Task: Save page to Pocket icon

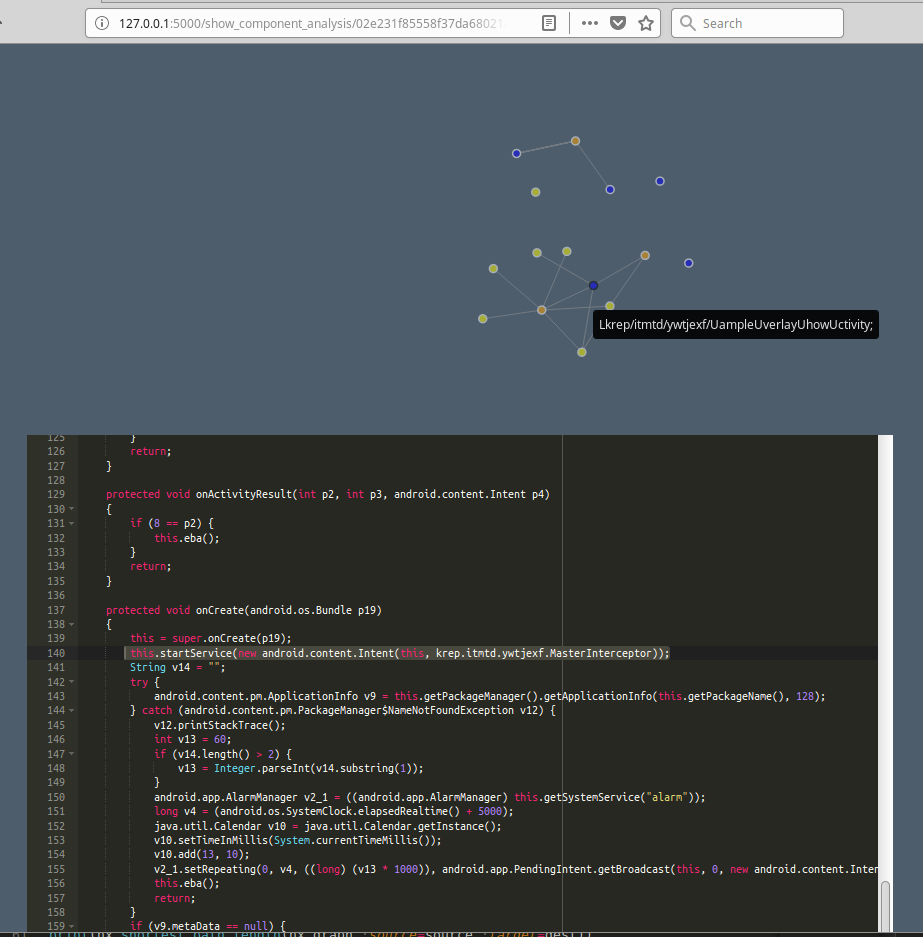Action: [x=618, y=23]
